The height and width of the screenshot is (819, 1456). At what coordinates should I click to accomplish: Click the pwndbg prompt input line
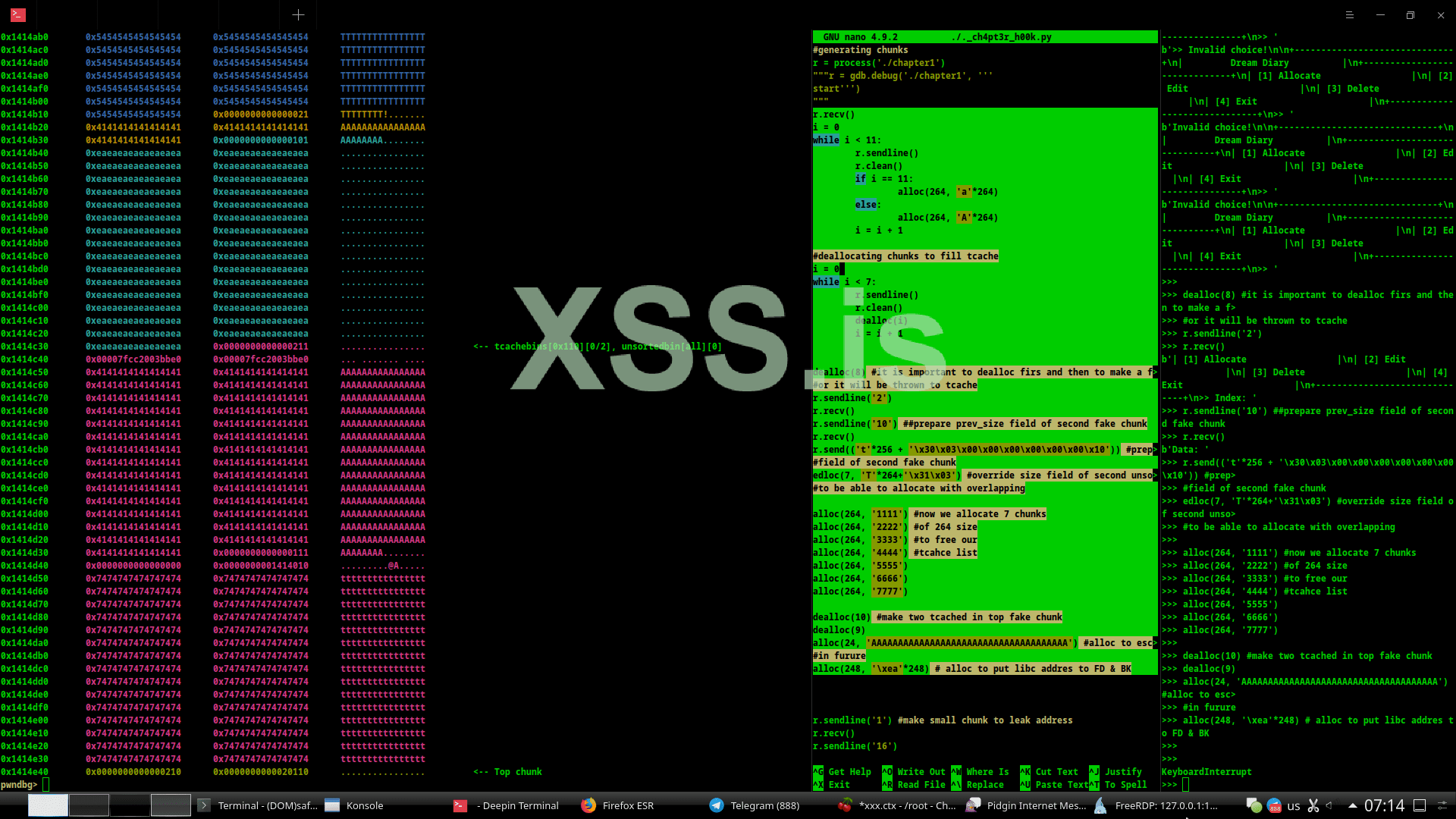coord(227,784)
